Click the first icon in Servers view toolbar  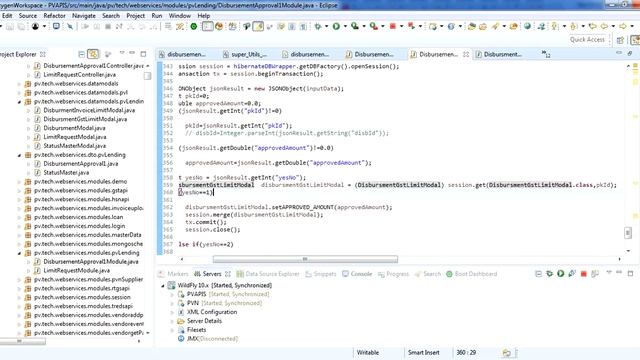[x=538, y=274]
